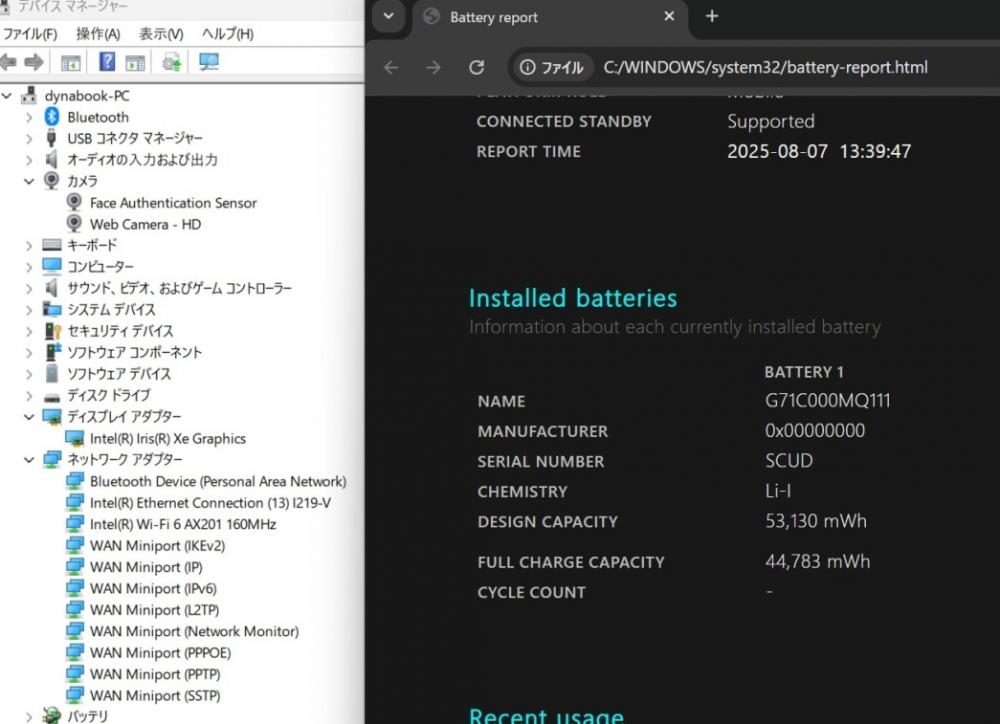Screen dimensions: 1000x724
Task: Expand the キーボード category
Action: coord(29,245)
